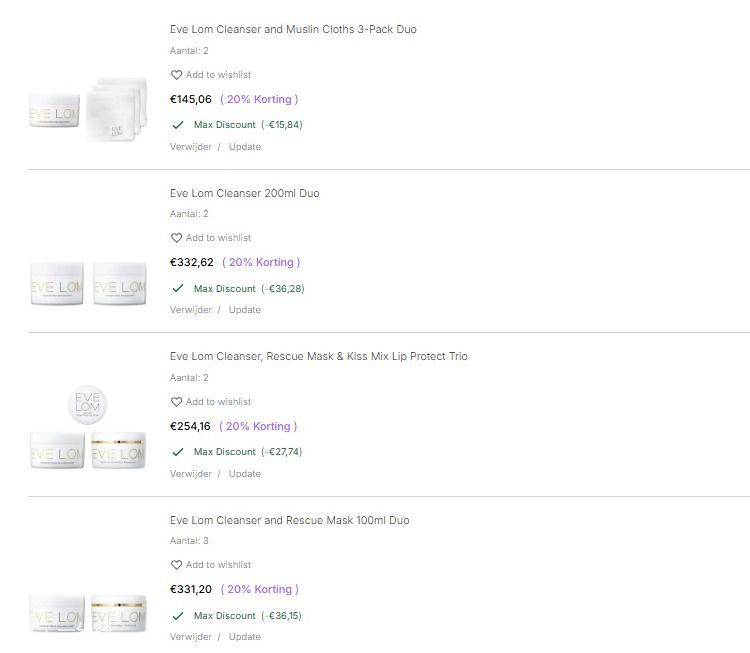Click Update for Cleanser and Rescue Mask 100ml Duo

coord(244,637)
